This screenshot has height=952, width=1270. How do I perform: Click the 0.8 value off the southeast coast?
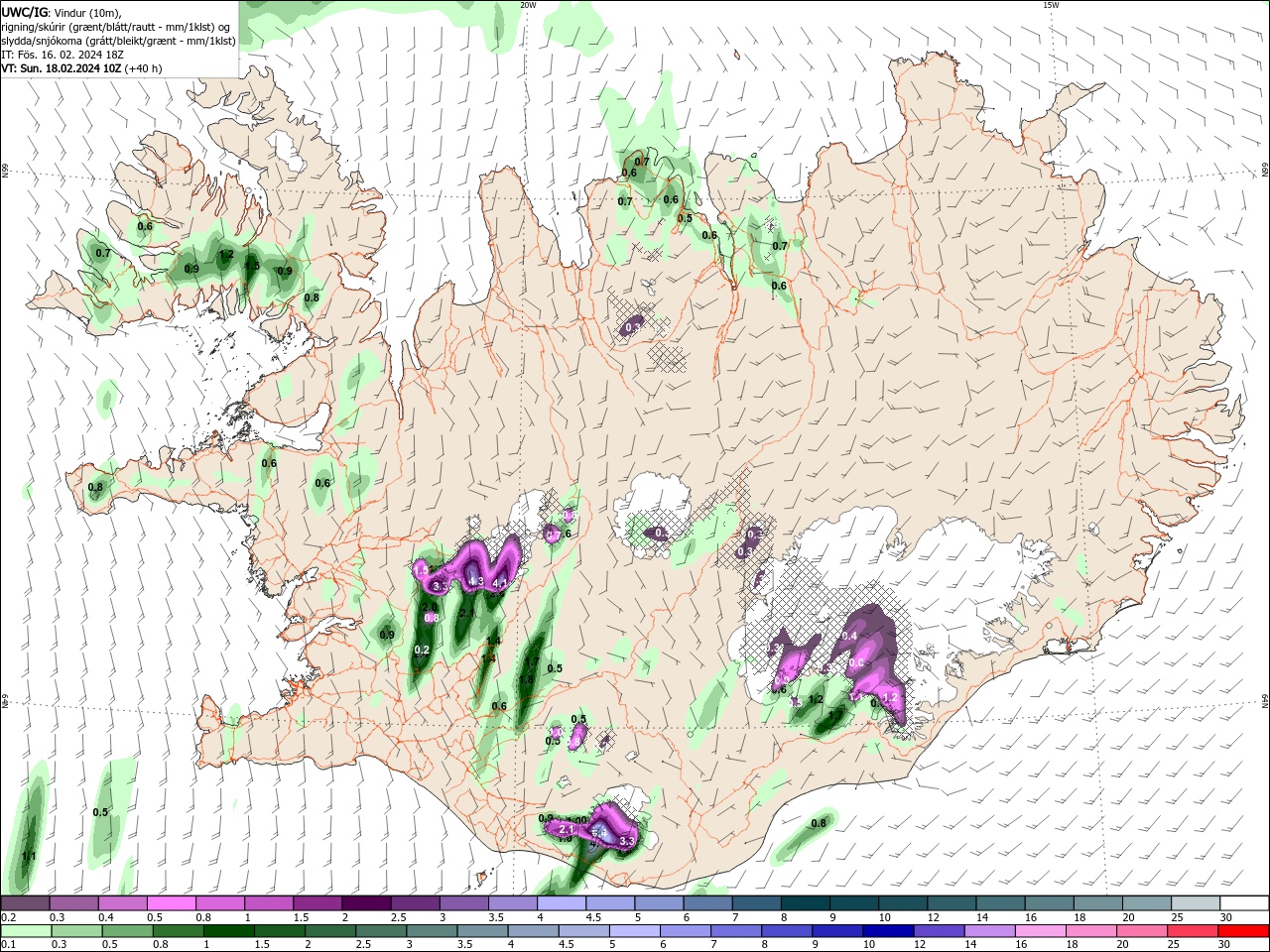[819, 823]
